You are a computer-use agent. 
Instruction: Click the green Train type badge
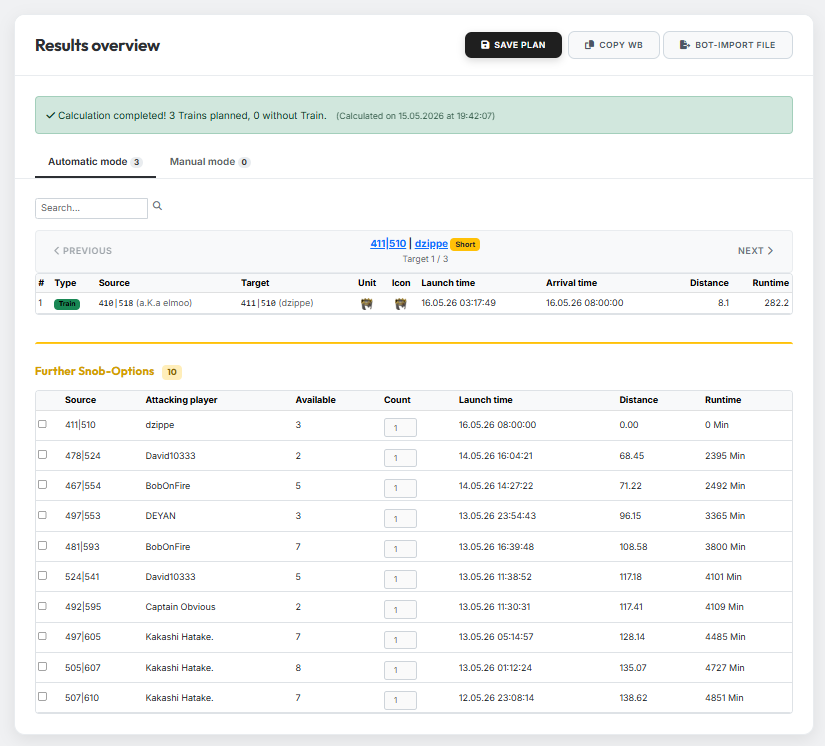tap(67, 304)
